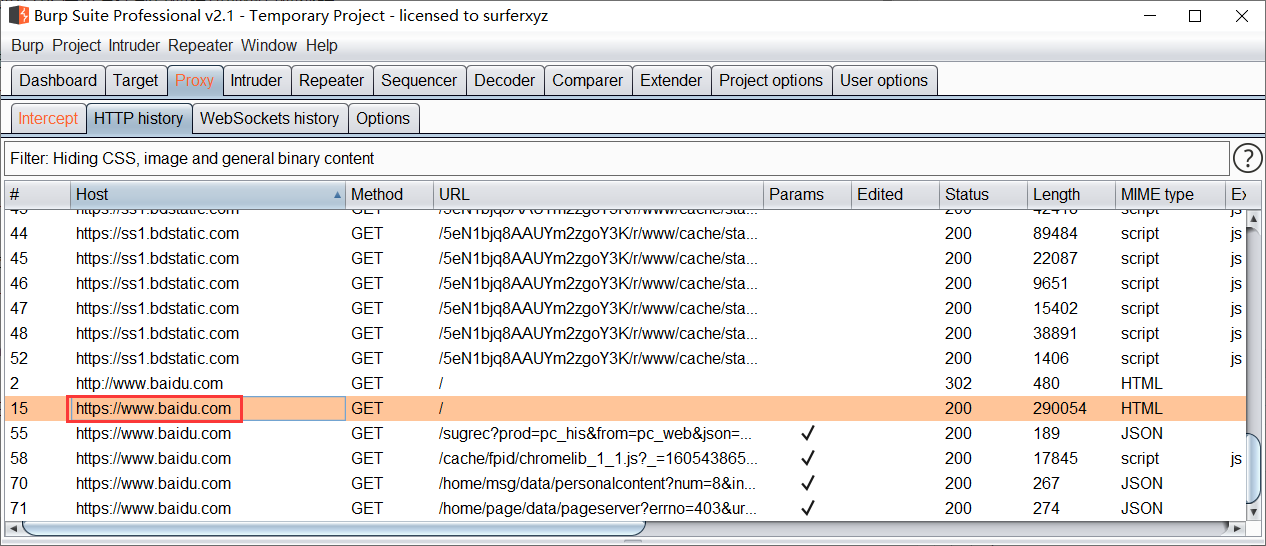Image resolution: width=1266 pixels, height=546 pixels.
Task: Select request row number 52
Action: (625, 358)
